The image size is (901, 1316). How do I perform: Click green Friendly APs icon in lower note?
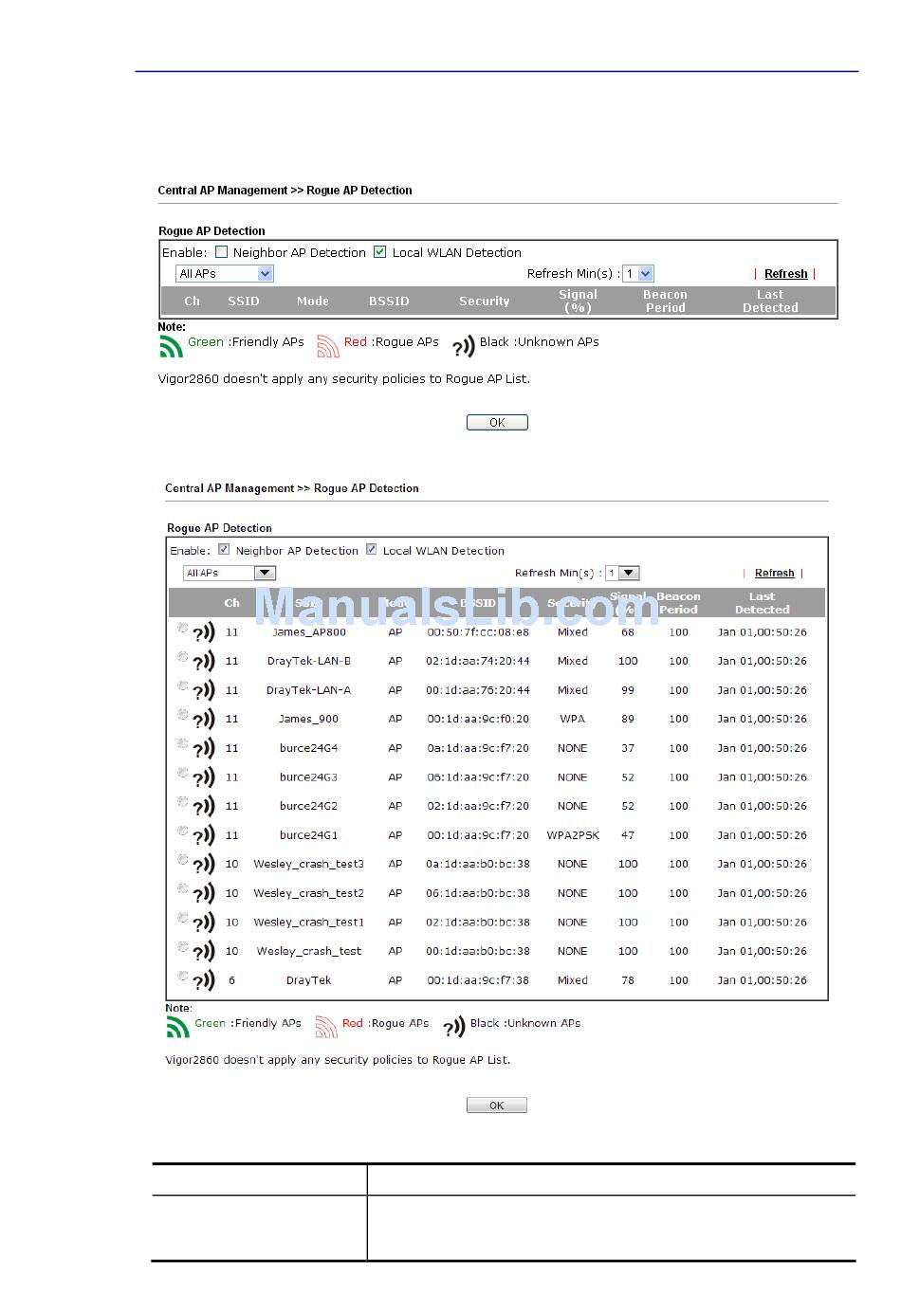pyautogui.click(x=177, y=1027)
